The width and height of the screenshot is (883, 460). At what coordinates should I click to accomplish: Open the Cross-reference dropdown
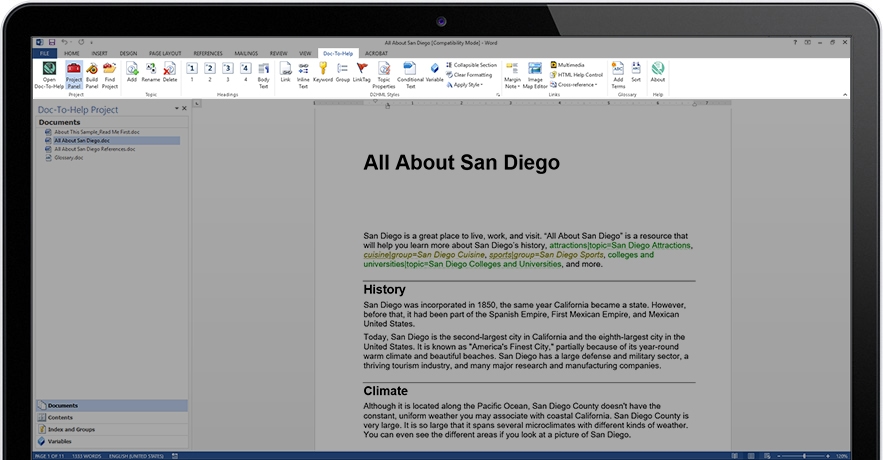click(x=574, y=84)
